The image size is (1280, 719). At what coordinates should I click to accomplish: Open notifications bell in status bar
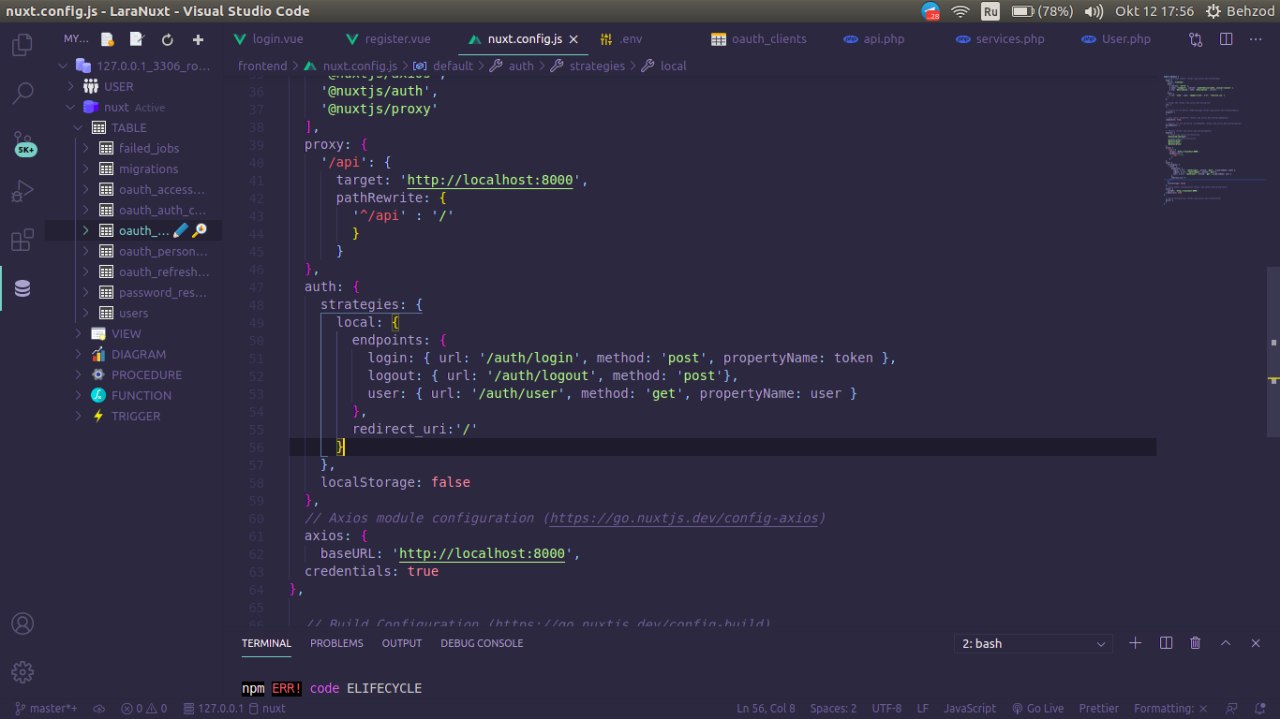(1260, 708)
